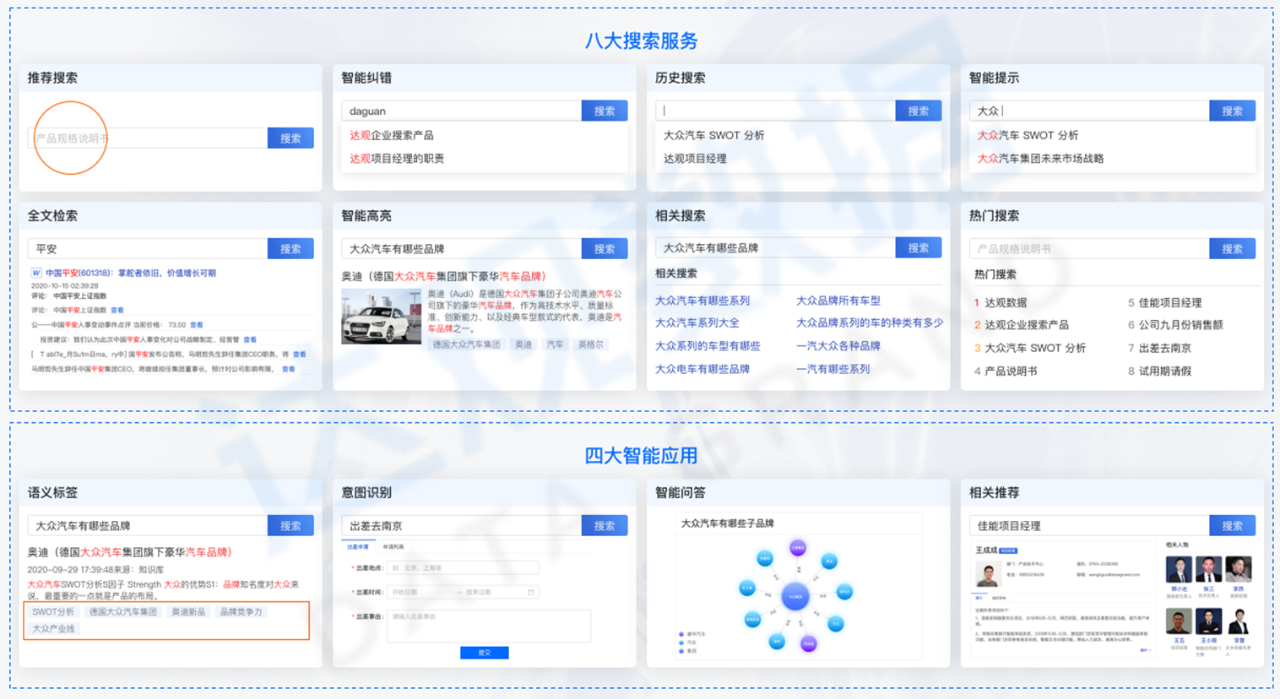Open hot search 2 达观企业搜索产品
Viewport: 1280px width, 699px height.
[1021, 325]
